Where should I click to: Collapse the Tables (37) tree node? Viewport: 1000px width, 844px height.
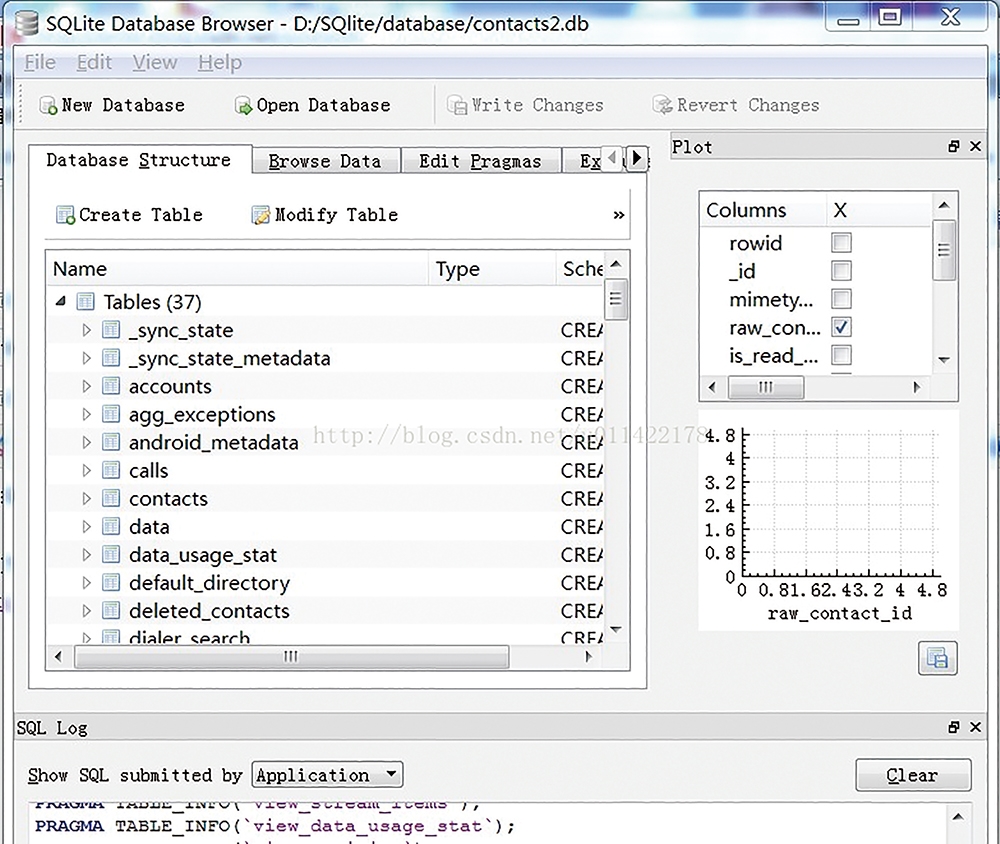coord(61,301)
